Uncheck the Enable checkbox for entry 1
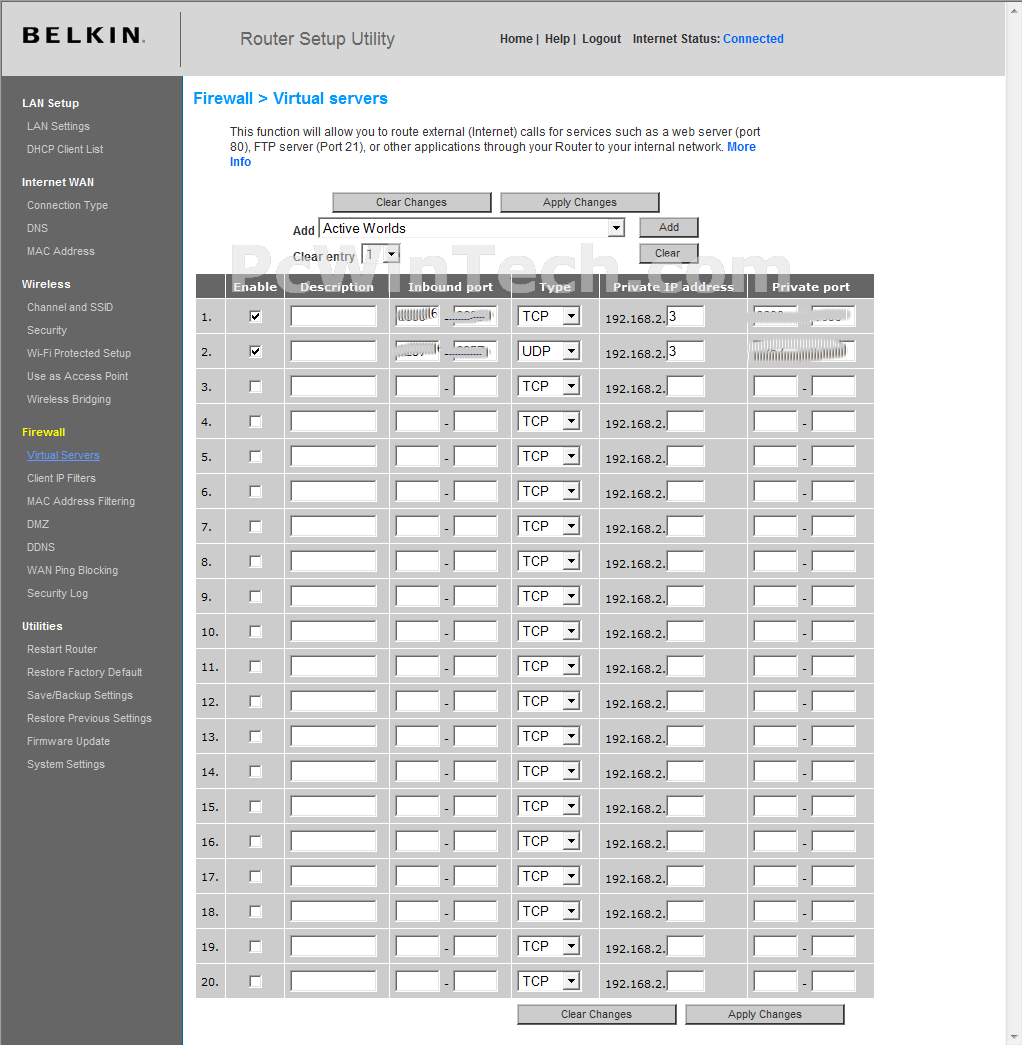Image resolution: width=1022 pixels, height=1045 pixels. (255, 317)
